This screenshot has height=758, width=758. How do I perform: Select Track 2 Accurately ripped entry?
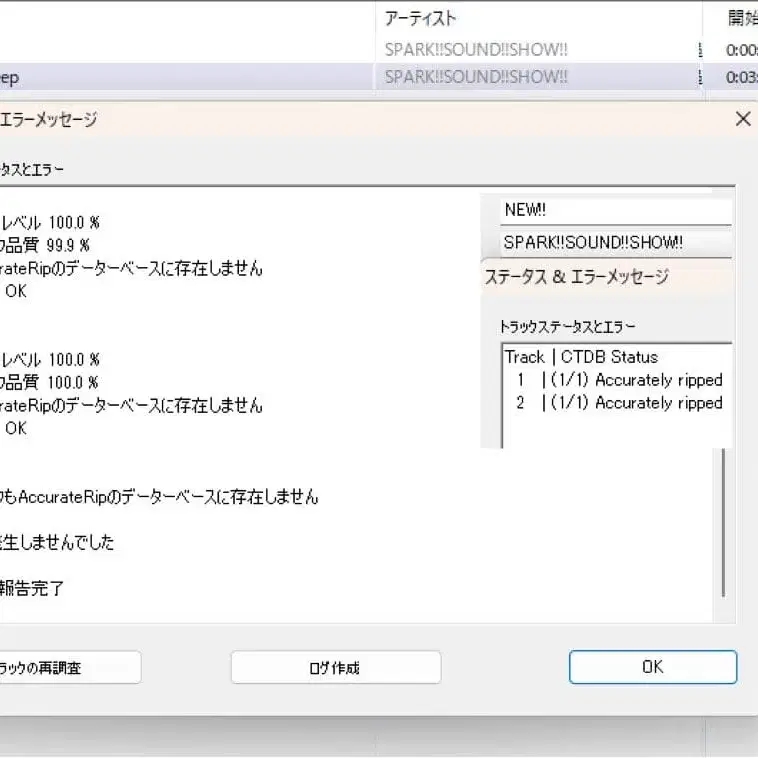(x=618, y=403)
